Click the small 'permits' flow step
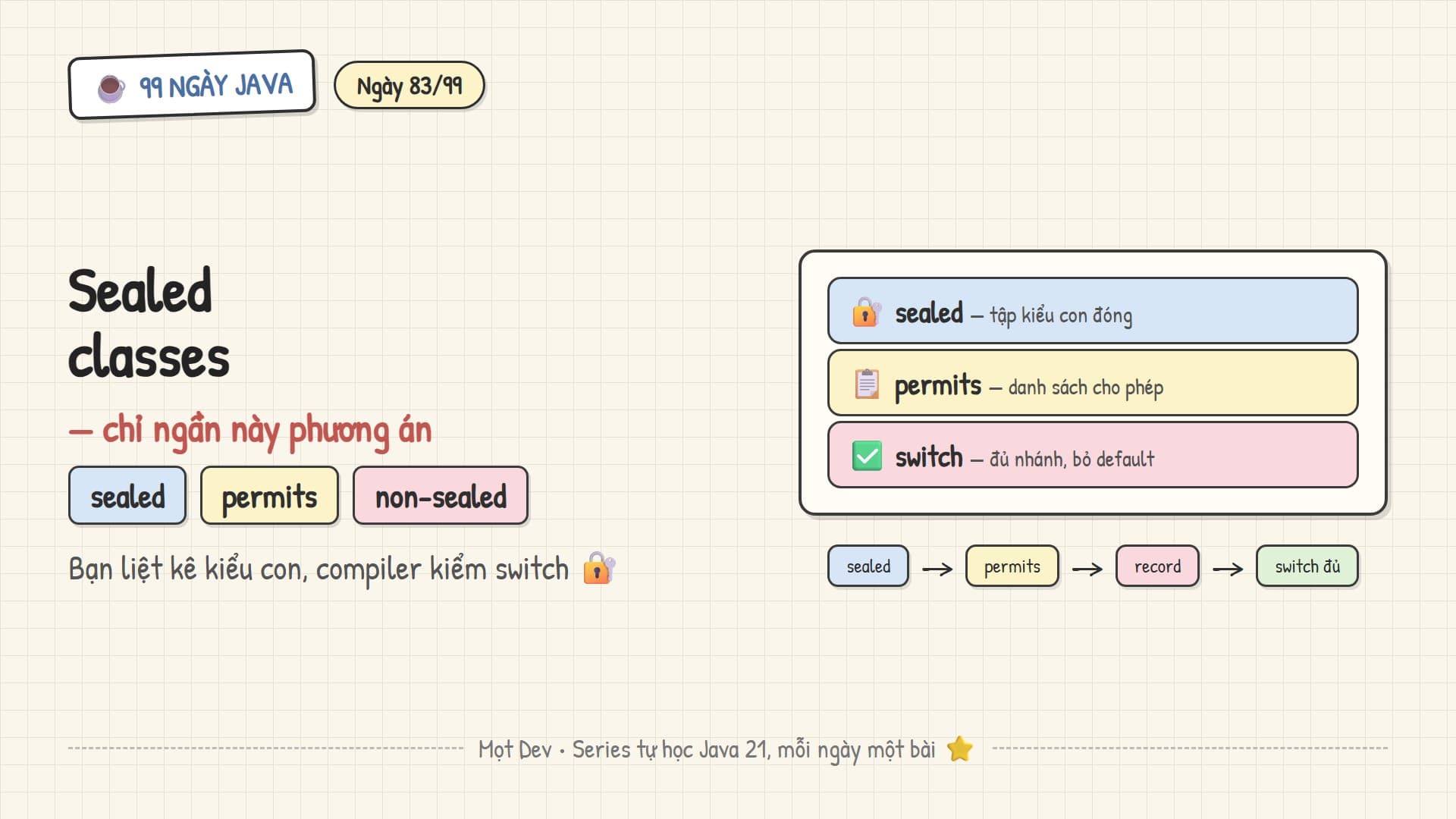The width and height of the screenshot is (1456, 819). pos(1012,566)
